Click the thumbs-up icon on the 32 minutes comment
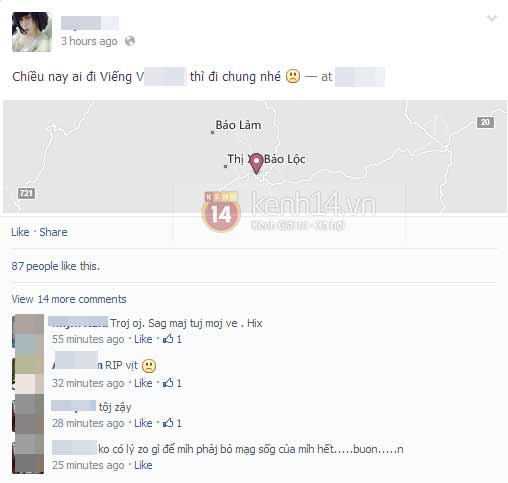The image size is (508, 483). (x=168, y=383)
